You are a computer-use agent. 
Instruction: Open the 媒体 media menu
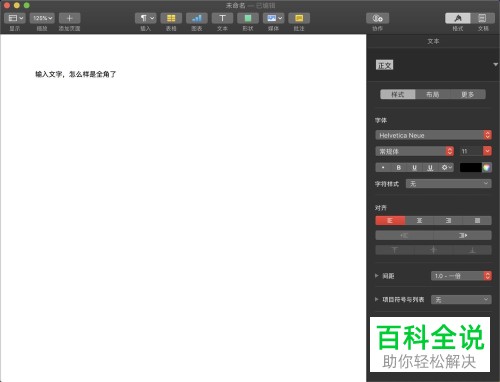(273, 18)
